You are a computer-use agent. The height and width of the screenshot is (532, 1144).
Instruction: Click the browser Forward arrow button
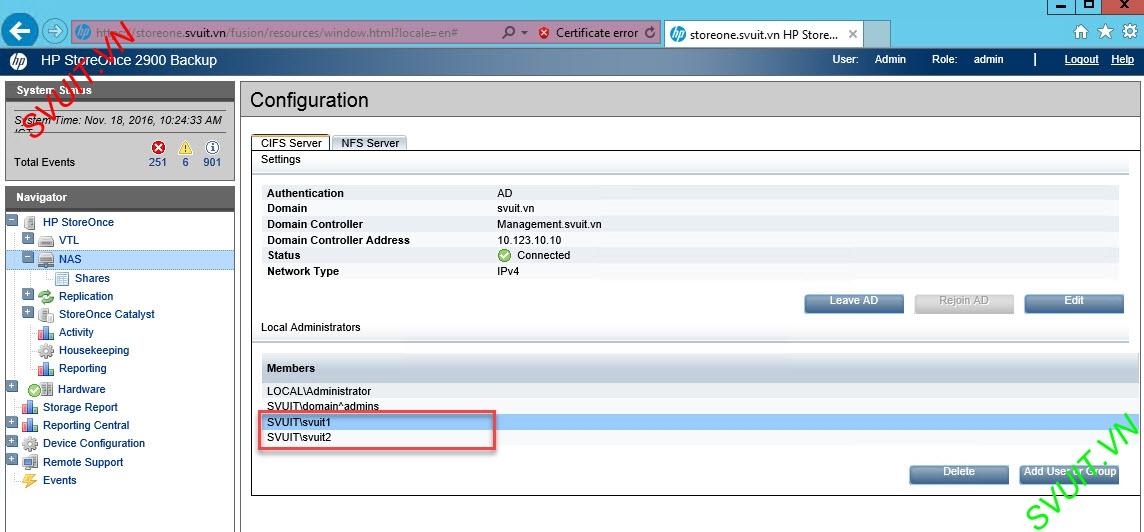[x=55, y=32]
